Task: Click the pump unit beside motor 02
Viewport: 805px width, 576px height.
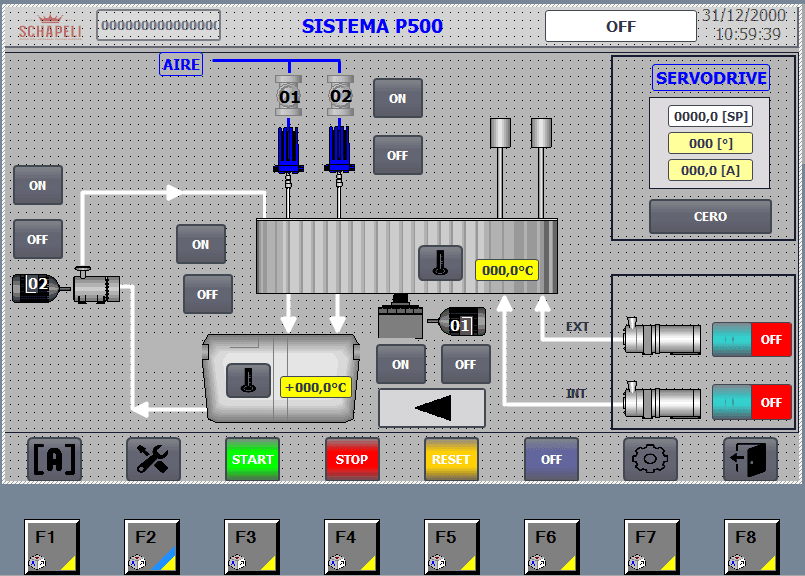Action: (x=97, y=285)
